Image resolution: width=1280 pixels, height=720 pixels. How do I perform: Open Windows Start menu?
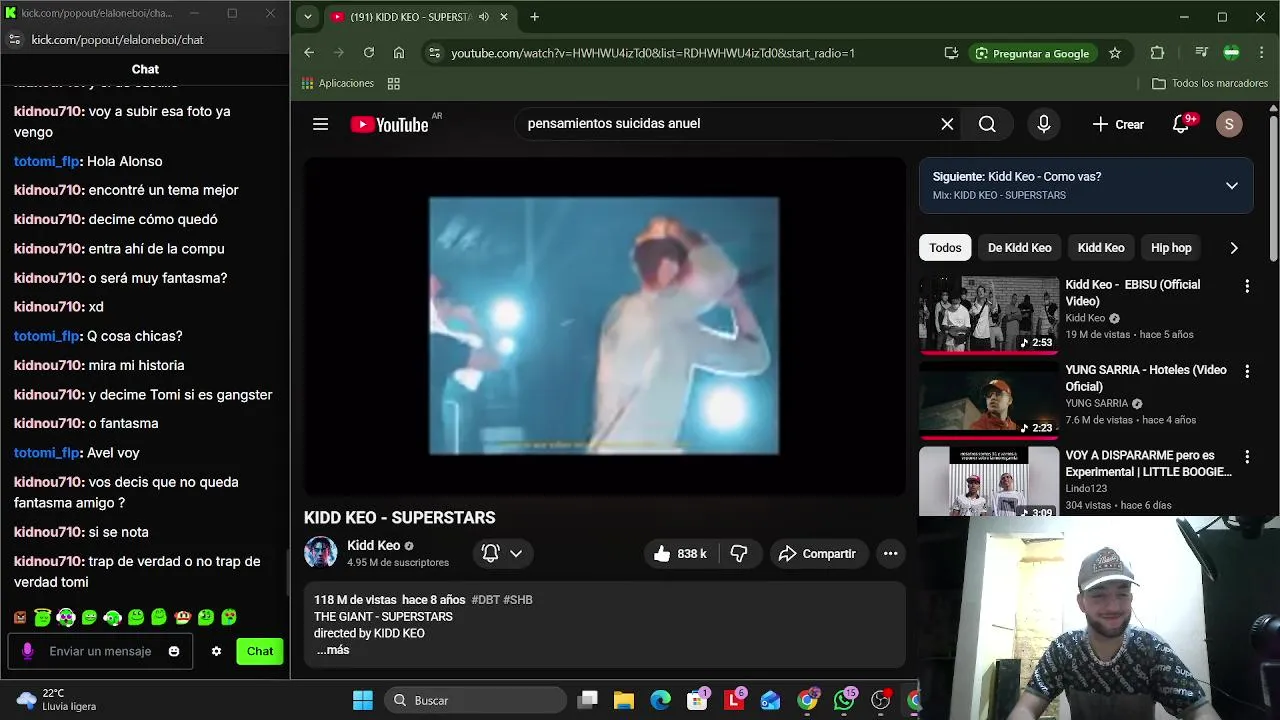(x=363, y=700)
